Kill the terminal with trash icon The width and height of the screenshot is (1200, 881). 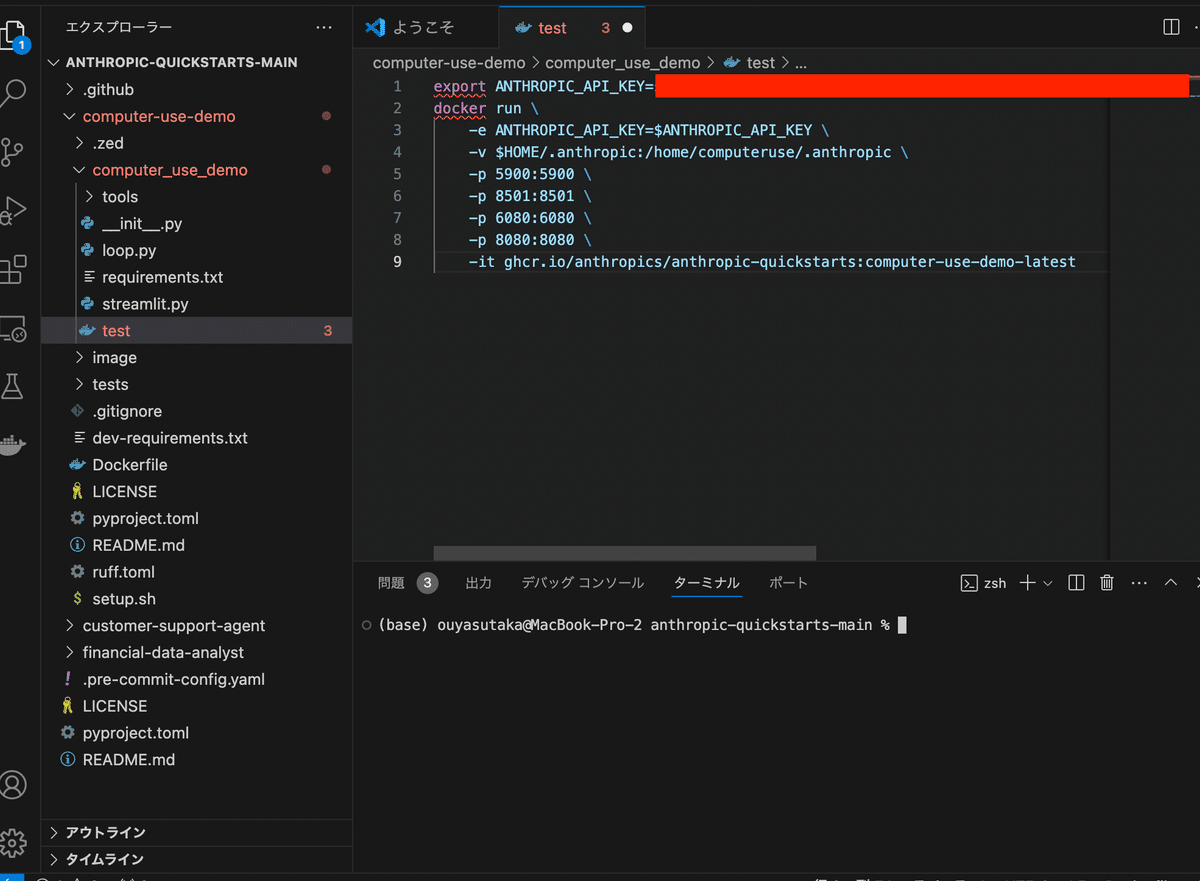click(1107, 583)
